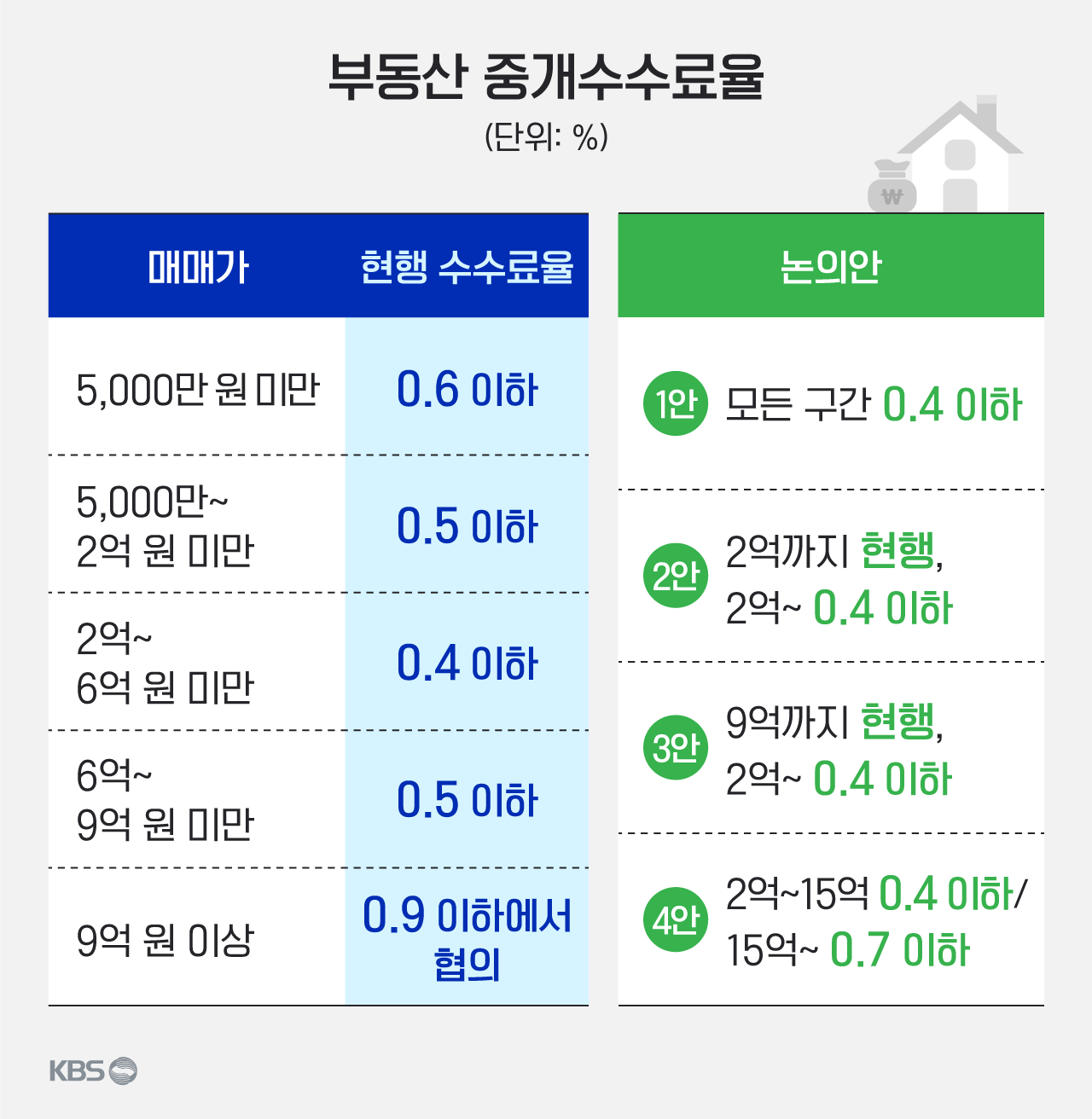Click the 매매가 column header

coord(198,267)
